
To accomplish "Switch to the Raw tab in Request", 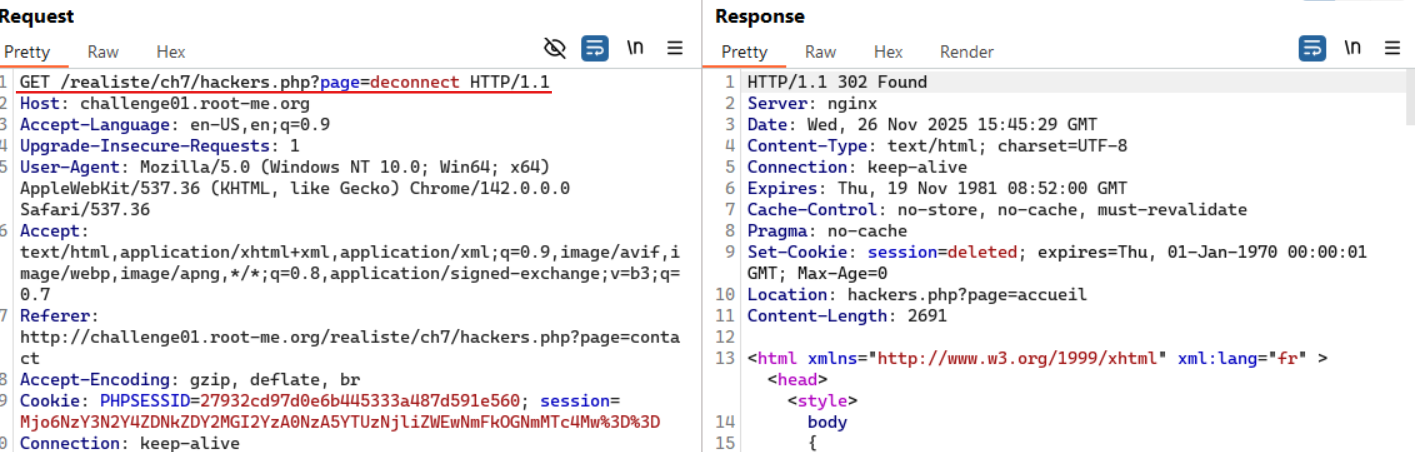I will tap(103, 52).
